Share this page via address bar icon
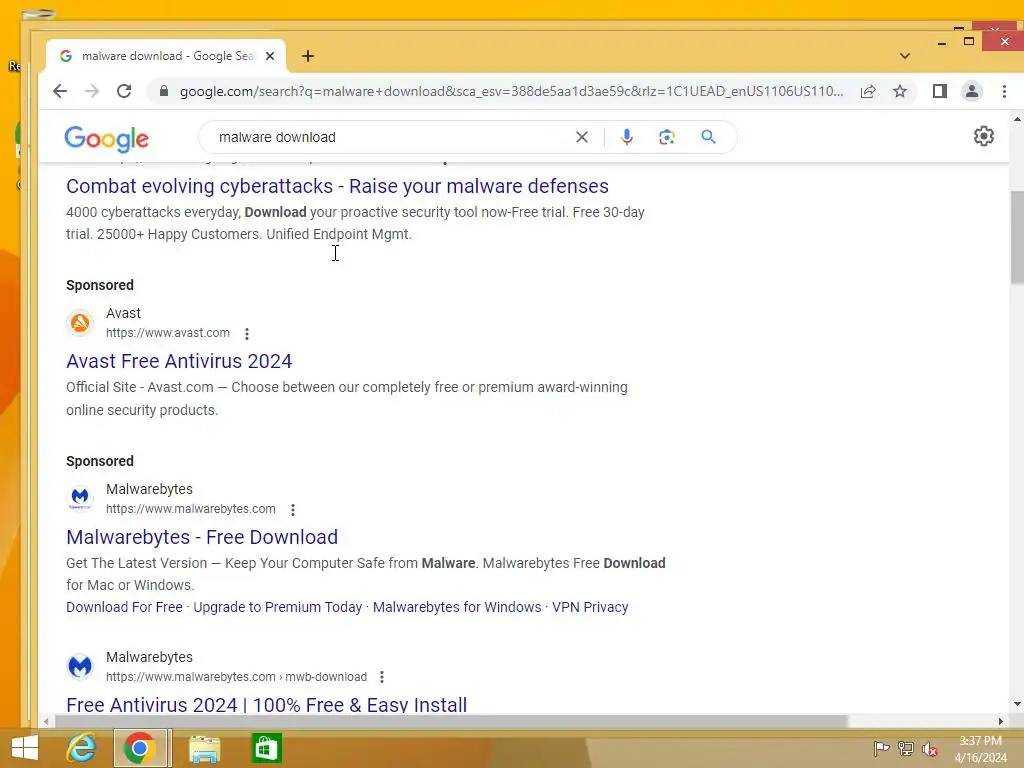Image resolution: width=1024 pixels, height=768 pixels. coord(868,91)
